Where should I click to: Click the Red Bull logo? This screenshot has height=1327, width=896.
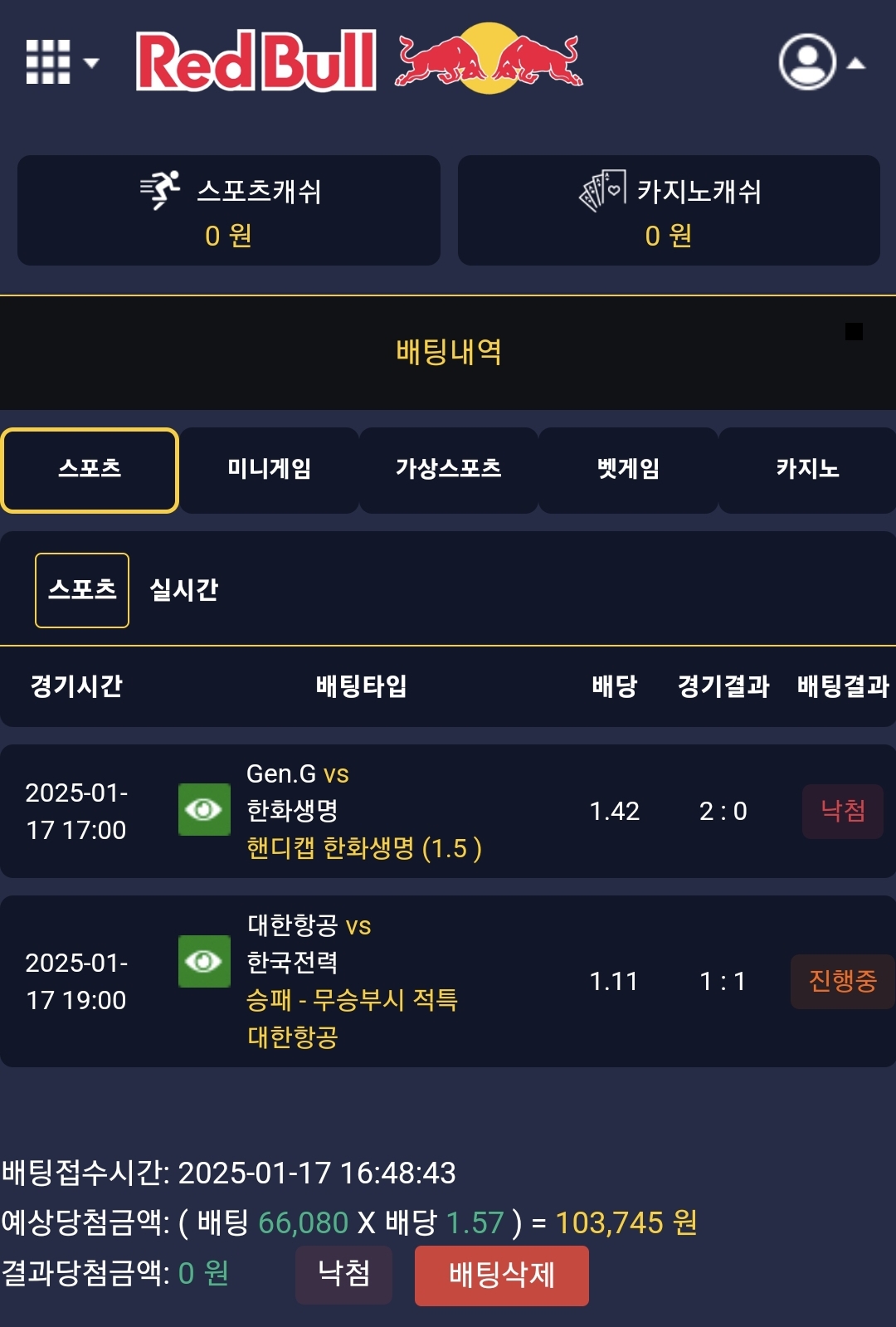(x=358, y=60)
